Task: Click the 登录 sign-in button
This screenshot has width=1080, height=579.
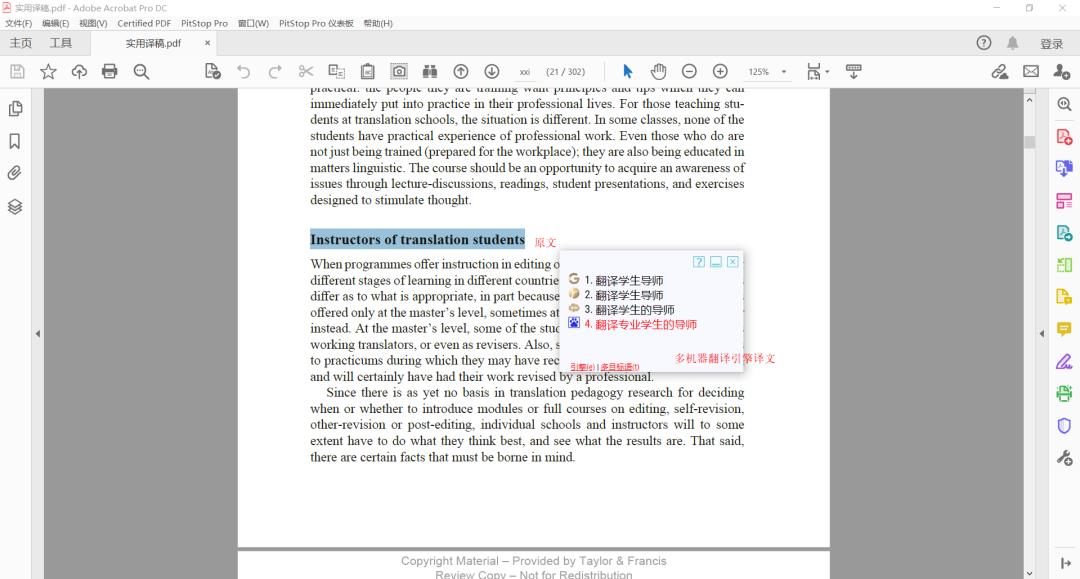Action: coord(1051,43)
